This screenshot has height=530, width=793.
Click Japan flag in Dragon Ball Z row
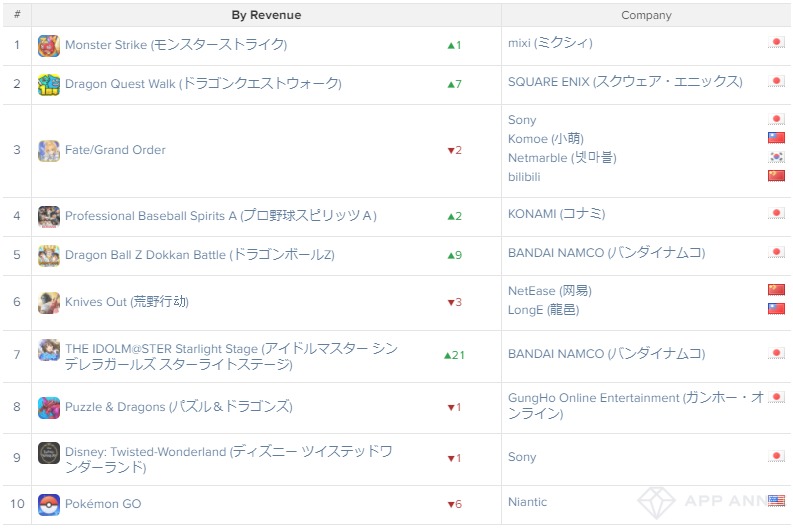(x=776, y=252)
